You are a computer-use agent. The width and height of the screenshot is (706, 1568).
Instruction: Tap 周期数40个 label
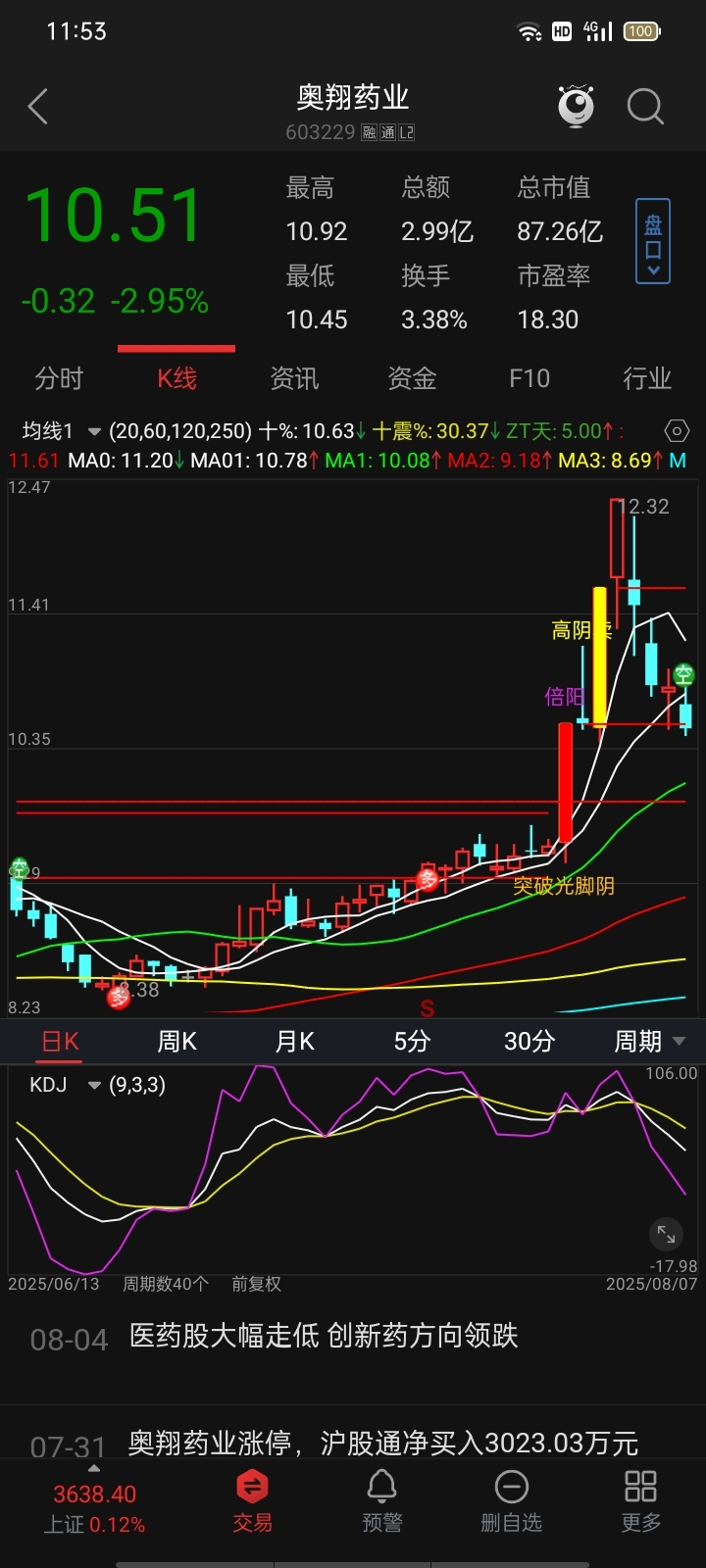point(166,1284)
